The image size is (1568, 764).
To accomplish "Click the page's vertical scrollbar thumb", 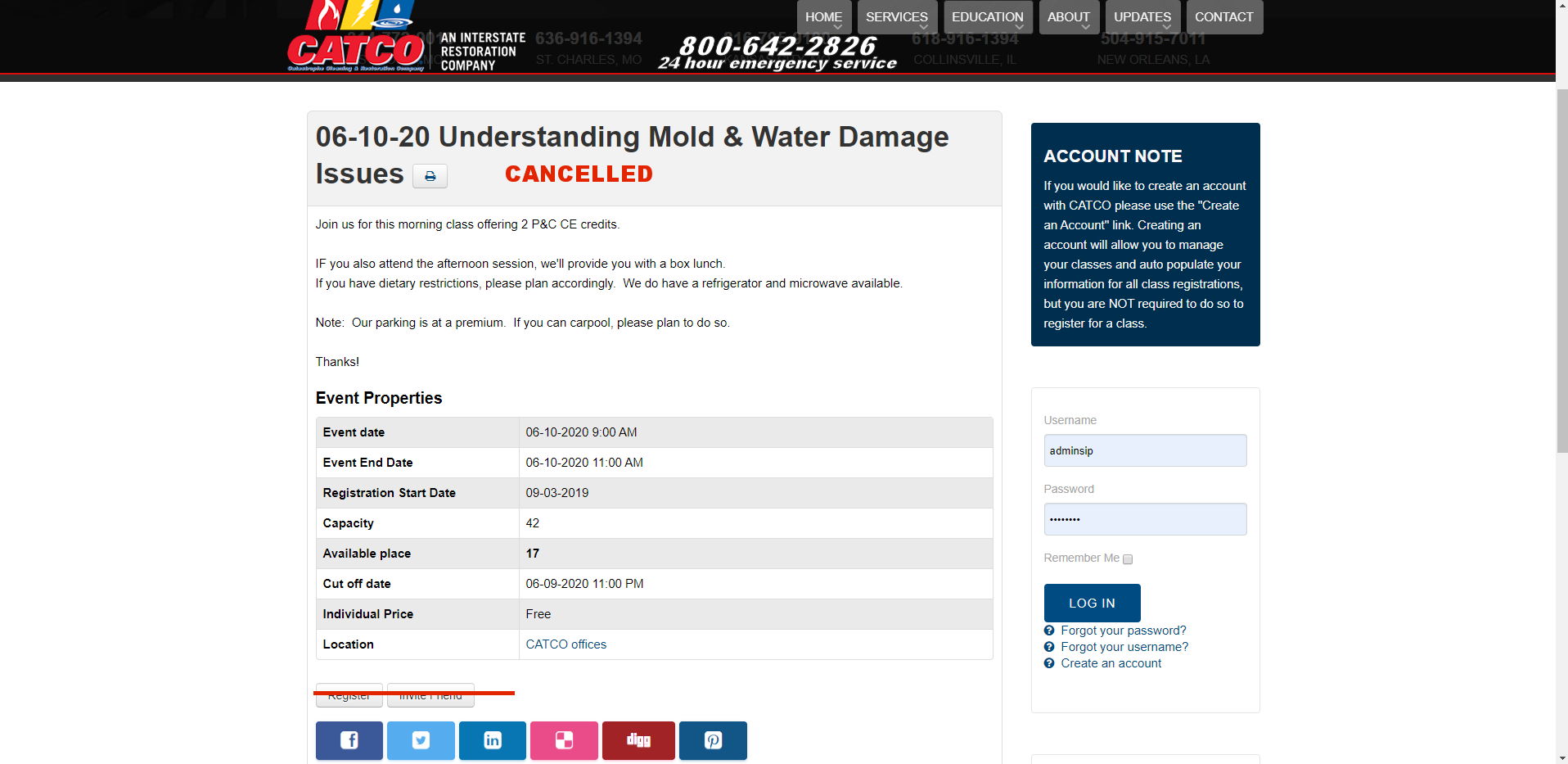I will point(1561,270).
